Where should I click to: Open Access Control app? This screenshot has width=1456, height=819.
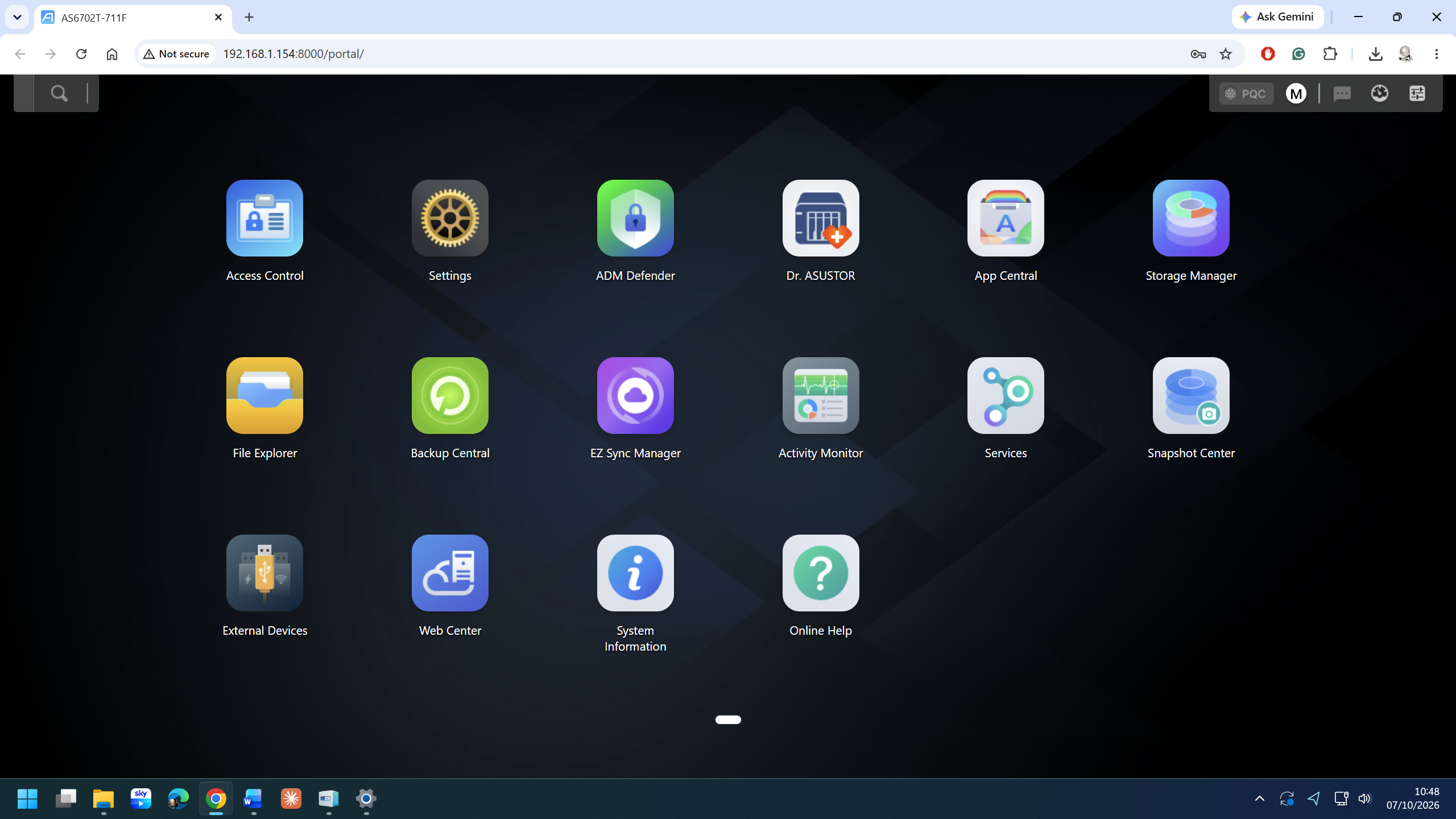[x=264, y=218]
